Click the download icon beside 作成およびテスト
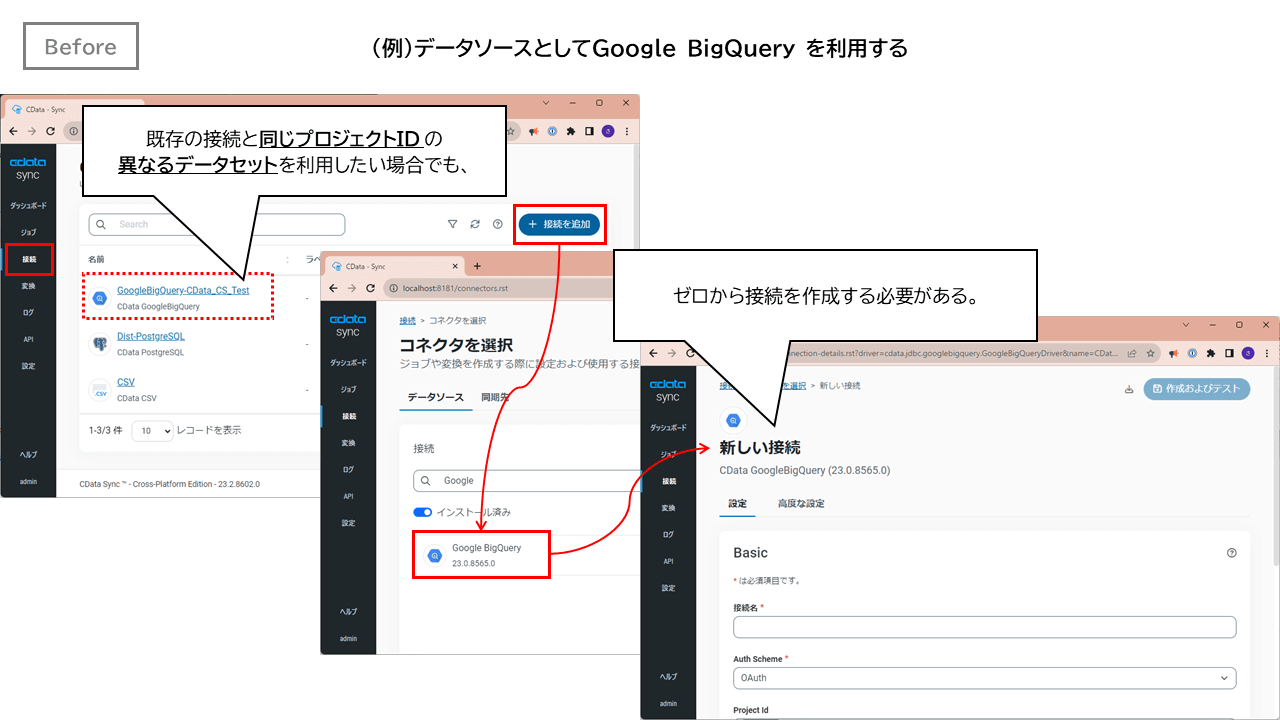Screen dimensions: 1280x720 1129,389
